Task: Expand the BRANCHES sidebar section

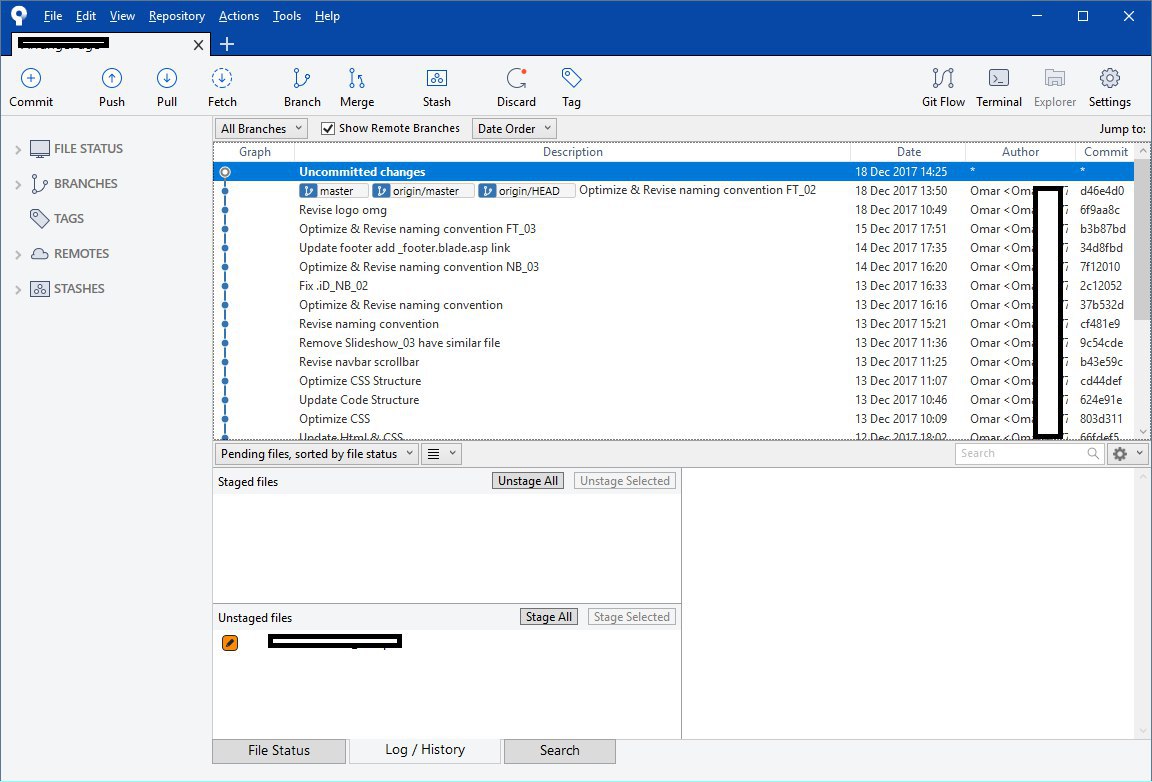Action: tap(18, 185)
